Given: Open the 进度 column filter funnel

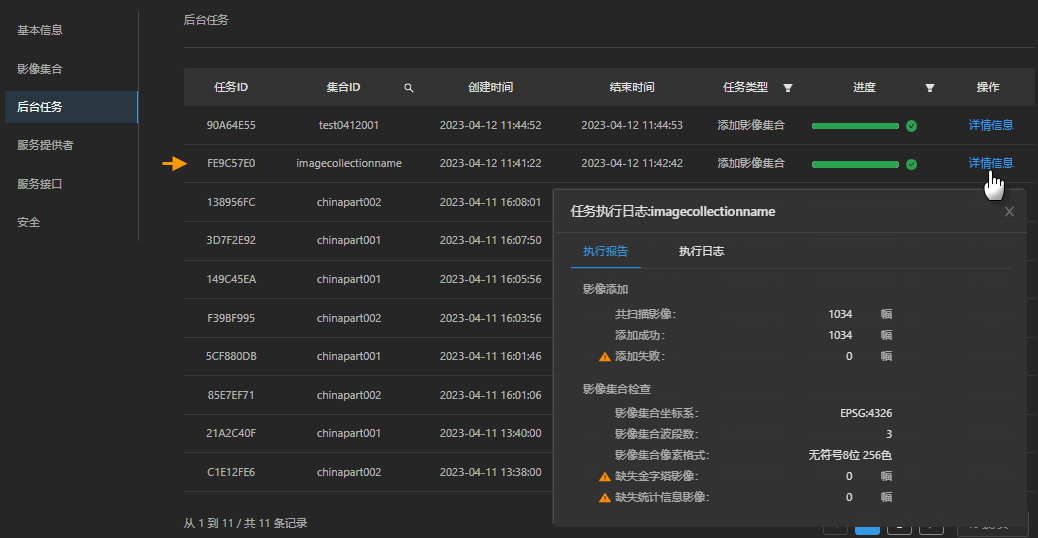Looking at the screenshot, I should click(930, 88).
